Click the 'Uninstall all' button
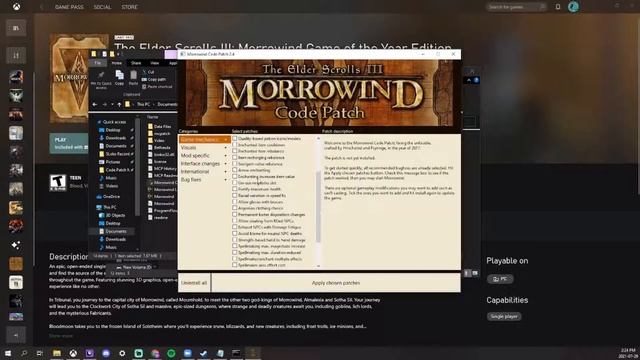 point(194,283)
